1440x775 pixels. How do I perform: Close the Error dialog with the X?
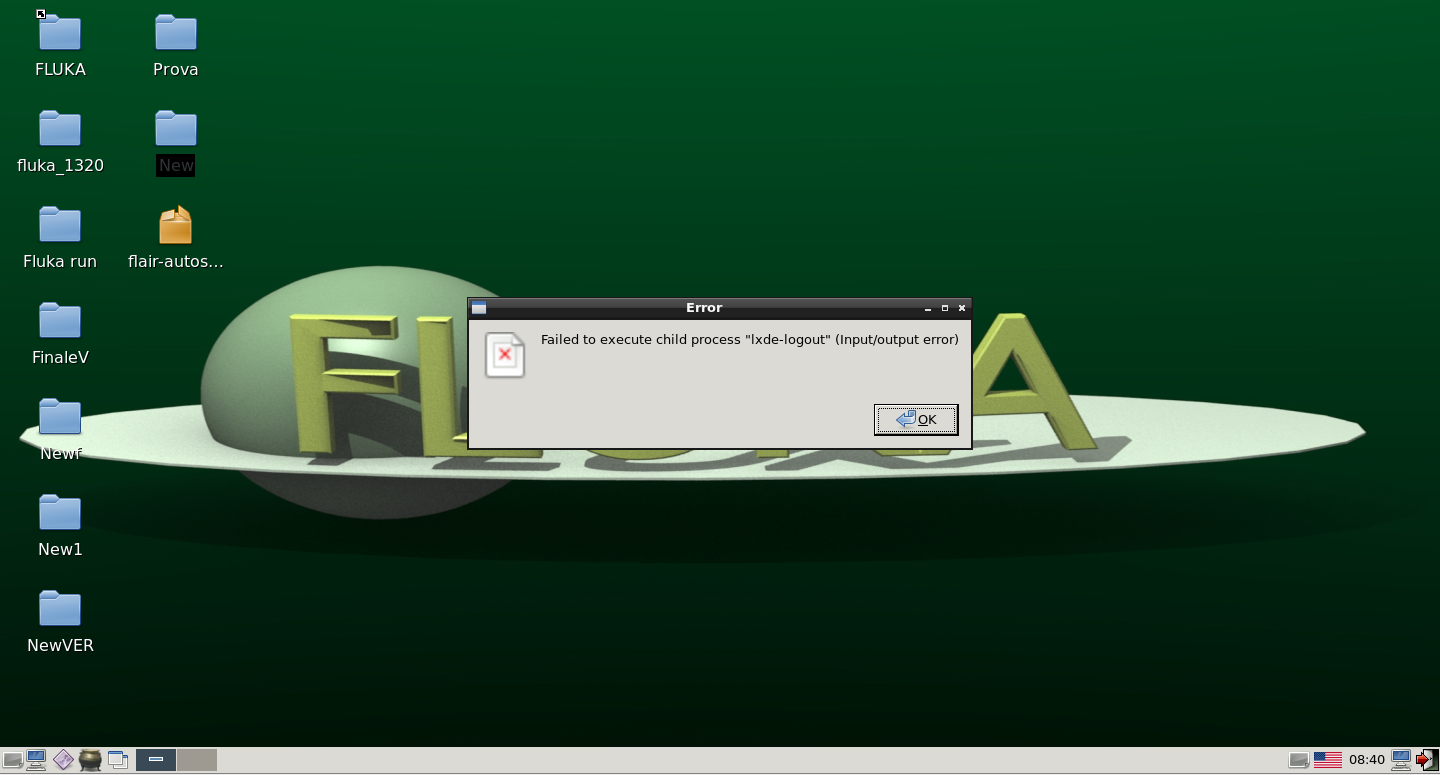[x=962, y=308]
